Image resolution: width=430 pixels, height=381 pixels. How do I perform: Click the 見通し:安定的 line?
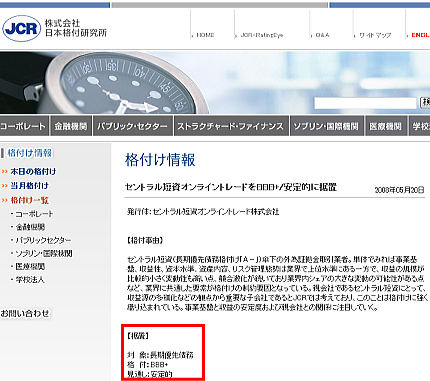click(x=150, y=374)
